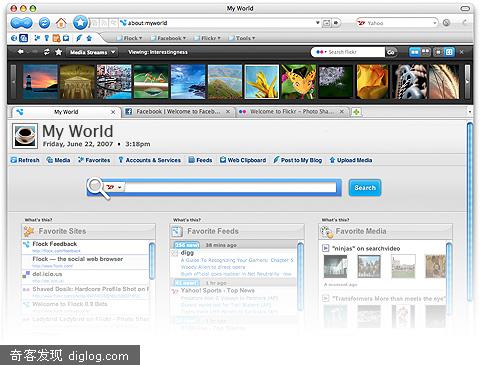Click the Refresh link in My World
The image size is (480, 365).
coord(25,160)
